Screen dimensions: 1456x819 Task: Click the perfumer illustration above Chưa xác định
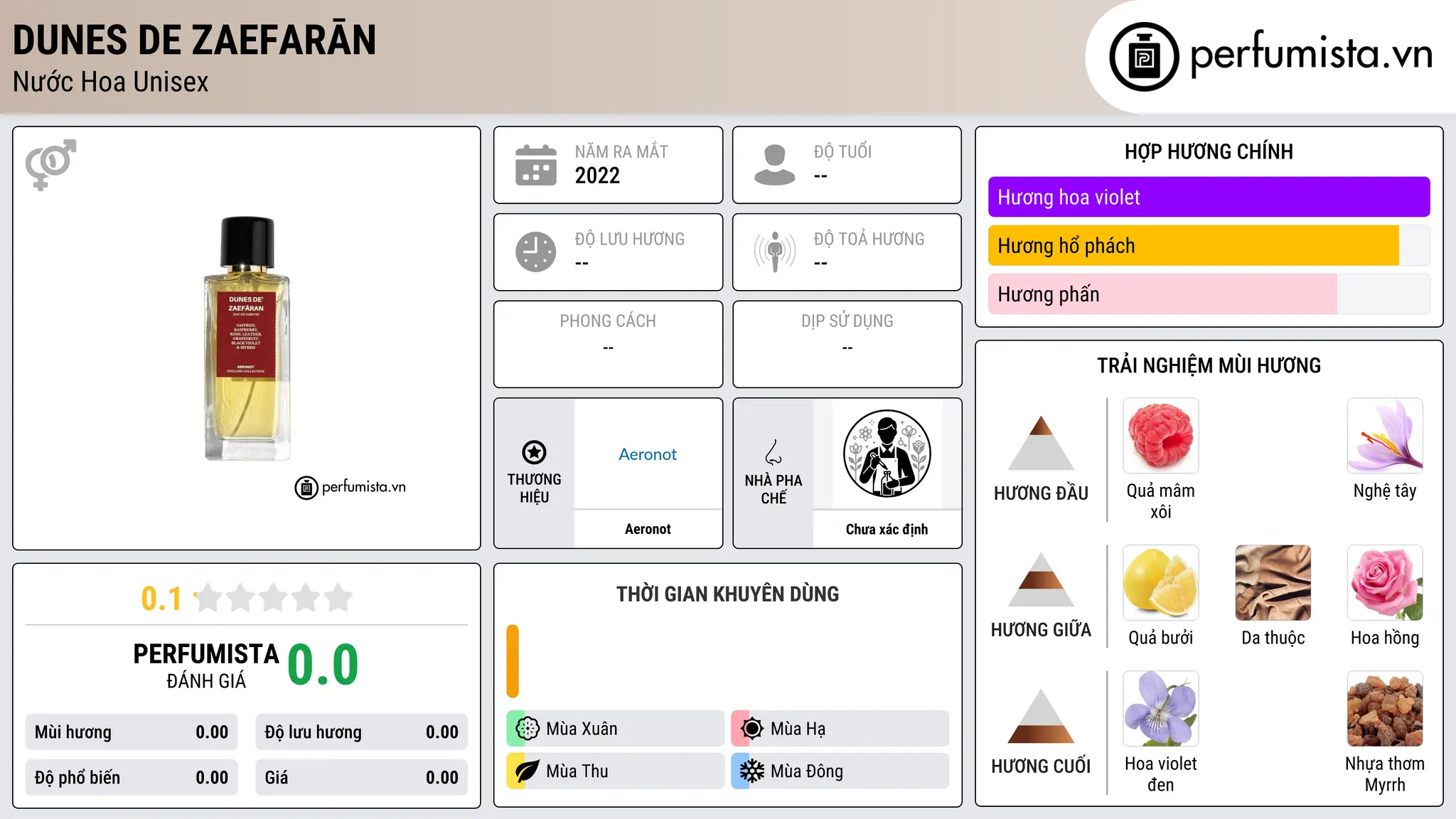(887, 454)
